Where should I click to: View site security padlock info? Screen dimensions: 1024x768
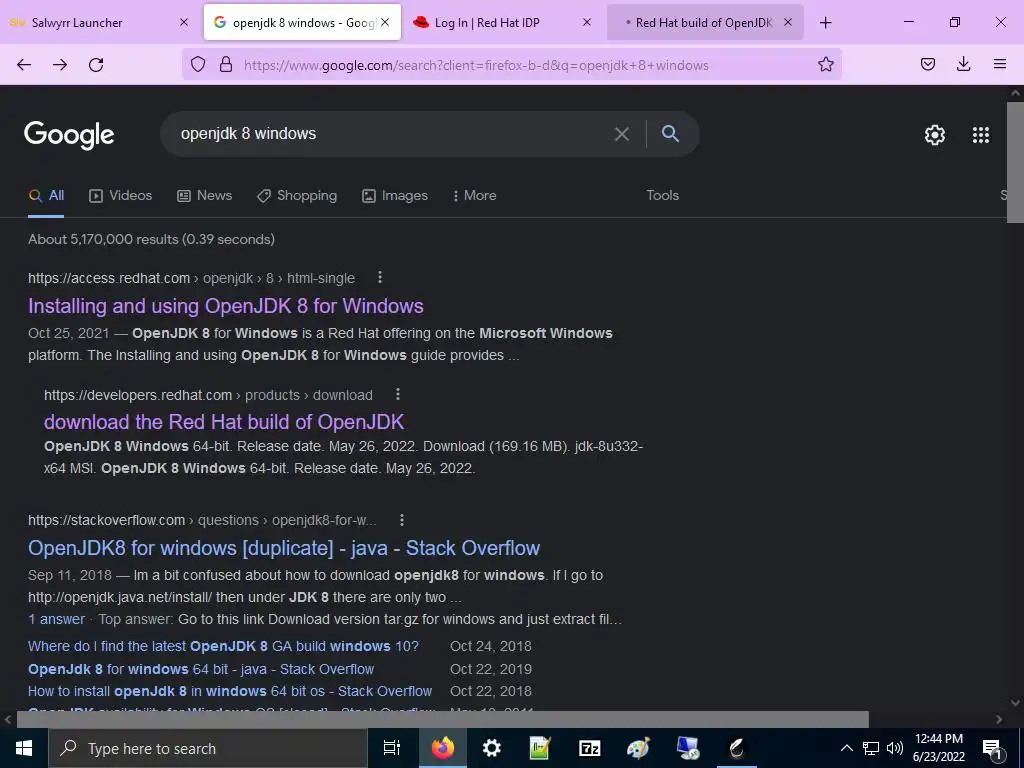point(226,64)
